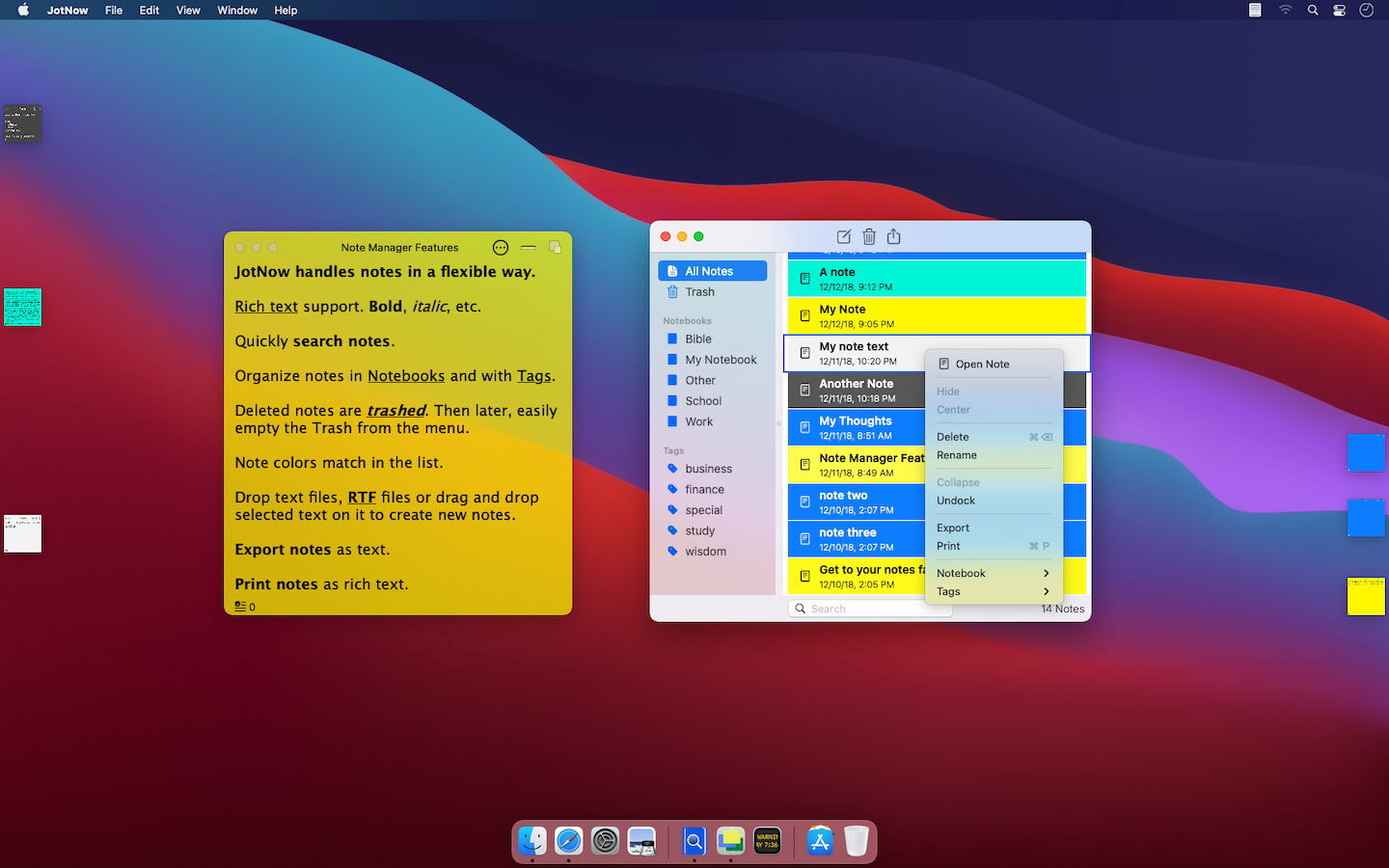Open Control Center in the menu bar
1389x868 pixels.
[1339, 11]
